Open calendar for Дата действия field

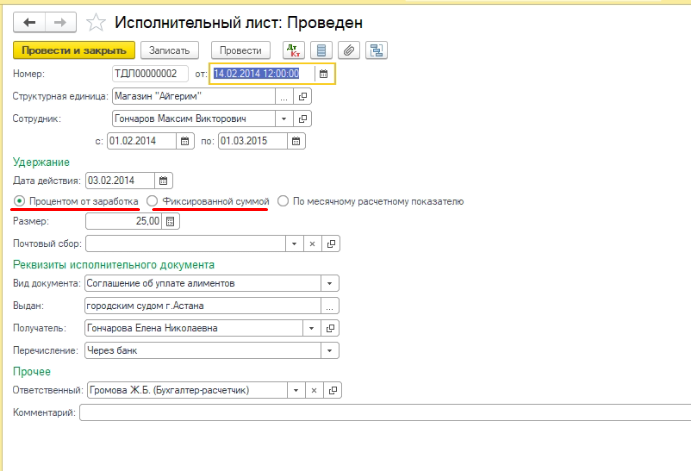point(165,181)
